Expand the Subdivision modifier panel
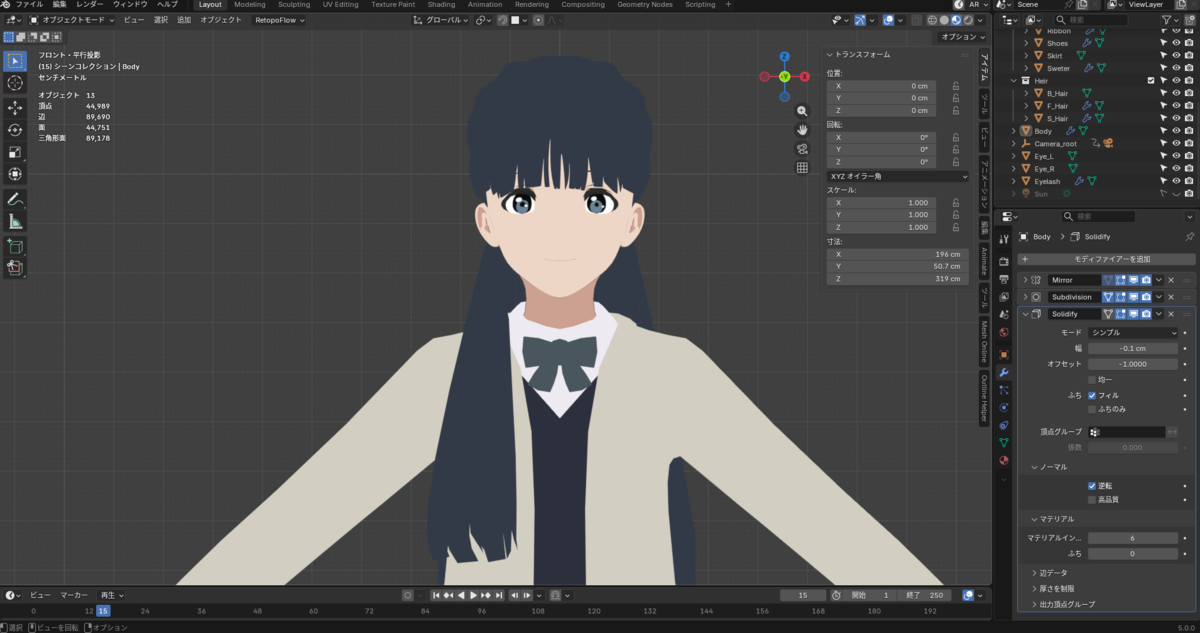The height and width of the screenshot is (633, 1200). pyautogui.click(x=1025, y=297)
